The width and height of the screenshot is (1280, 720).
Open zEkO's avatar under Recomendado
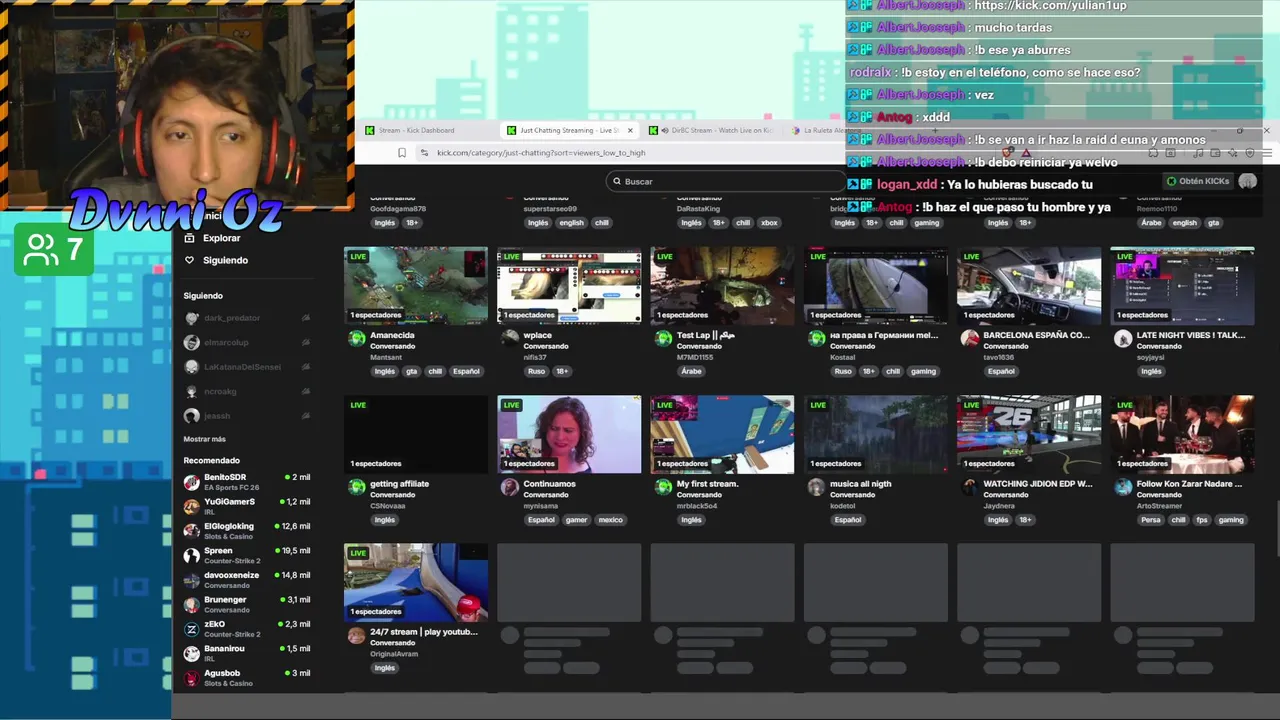(192, 629)
